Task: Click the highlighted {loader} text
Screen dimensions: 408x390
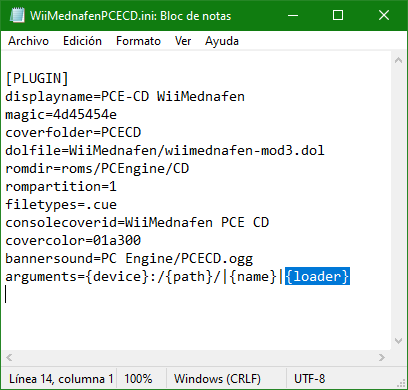Action: (x=317, y=276)
